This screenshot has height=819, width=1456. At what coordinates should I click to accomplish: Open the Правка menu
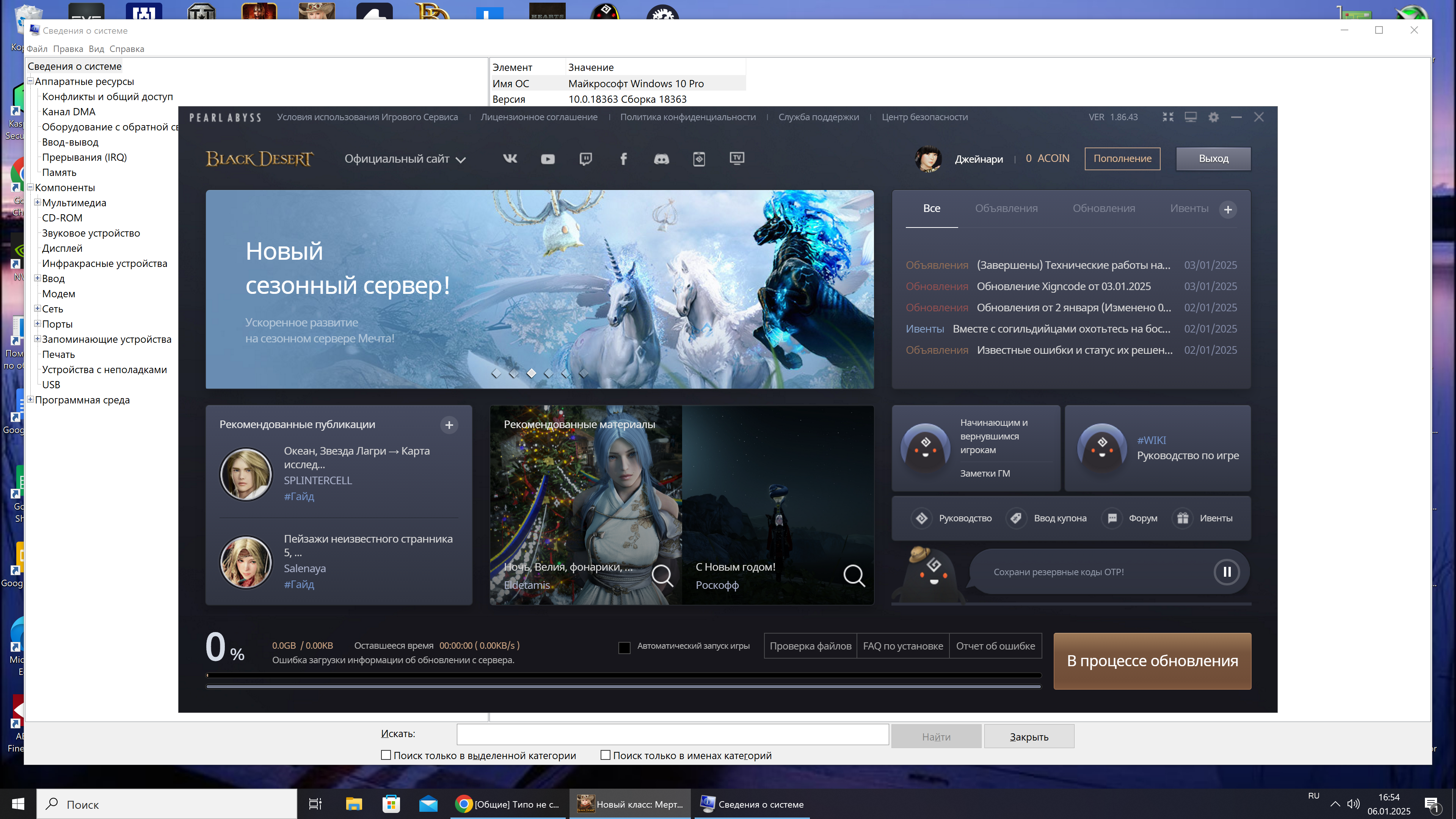pyautogui.click(x=68, y=49)
